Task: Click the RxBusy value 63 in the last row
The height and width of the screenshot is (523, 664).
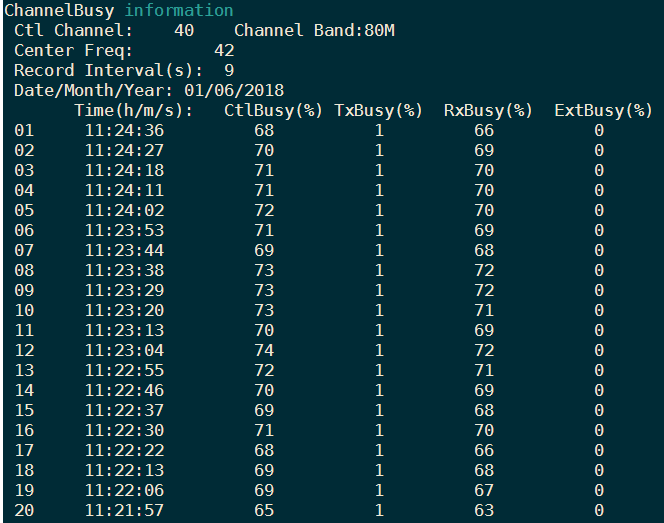Action: (x=484, y=511)
